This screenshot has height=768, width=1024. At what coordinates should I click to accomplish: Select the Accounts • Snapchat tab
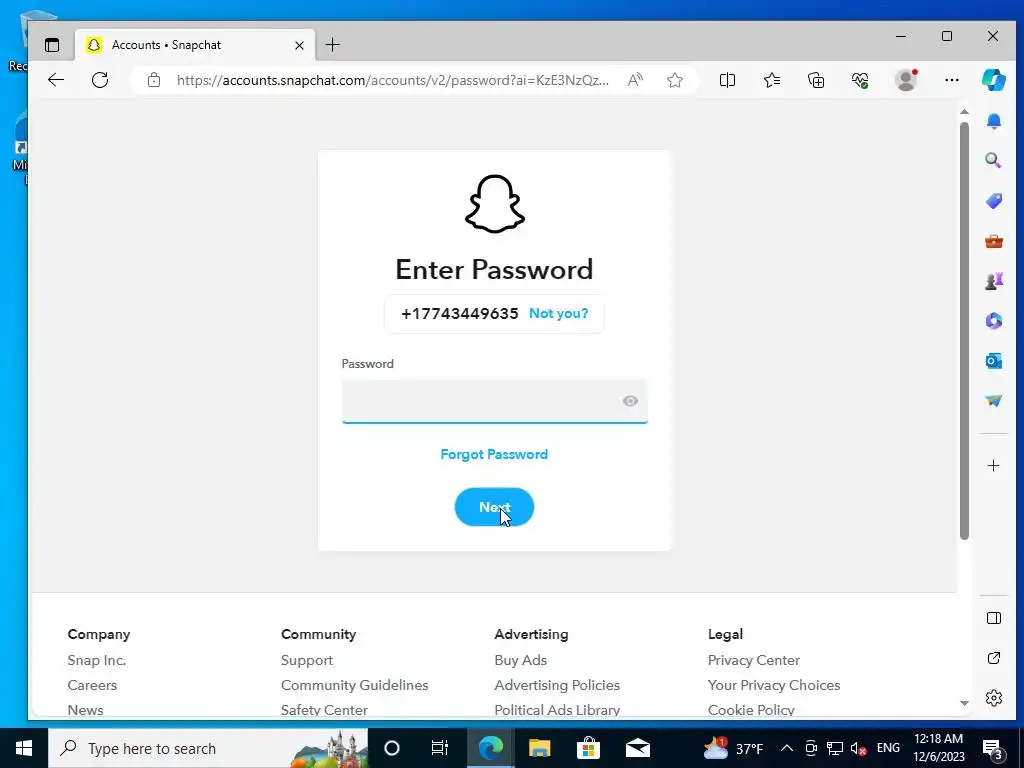(195, 45)
